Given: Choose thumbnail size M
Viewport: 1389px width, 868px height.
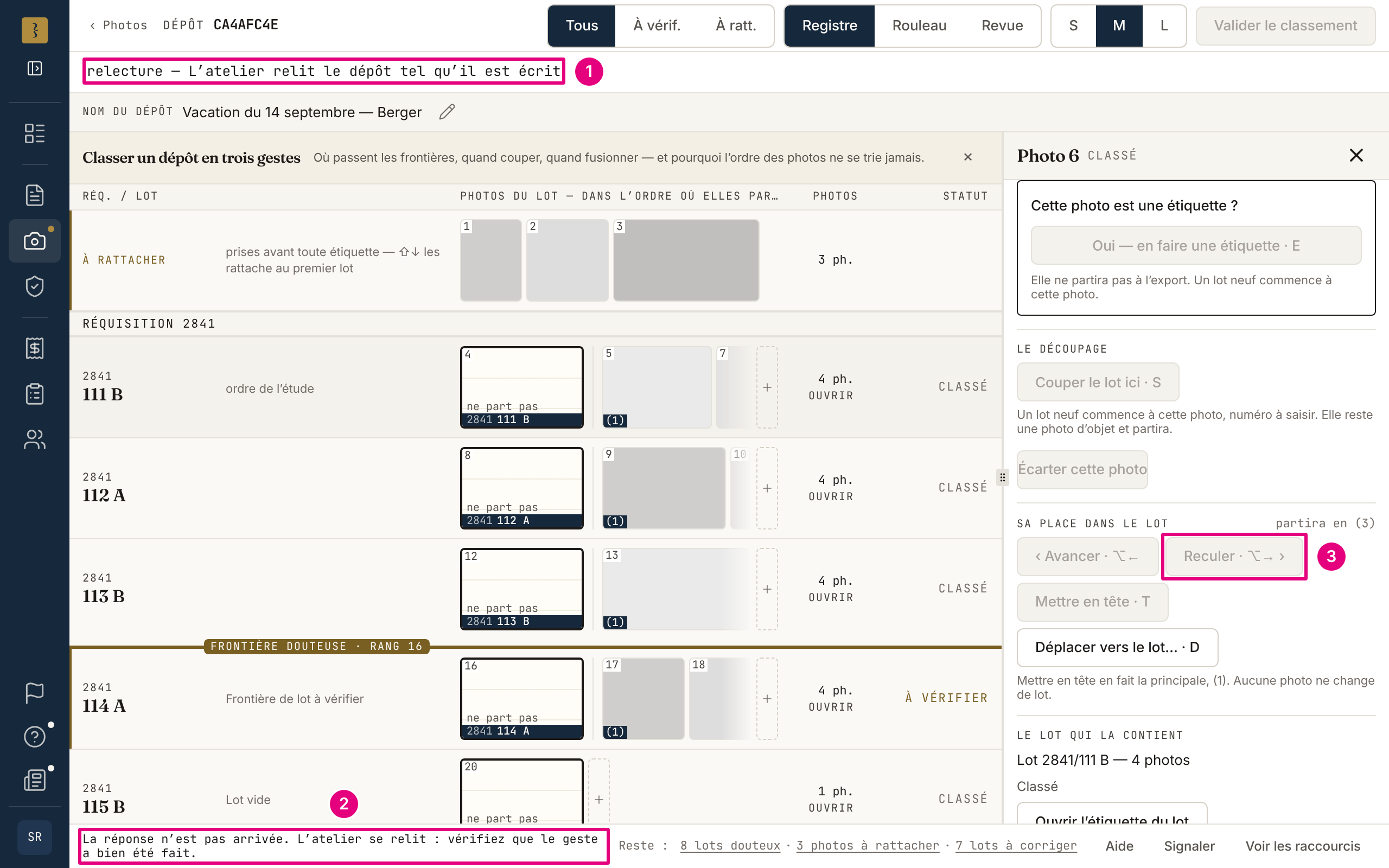Looking at the screenshot, I should [1119, 25].
